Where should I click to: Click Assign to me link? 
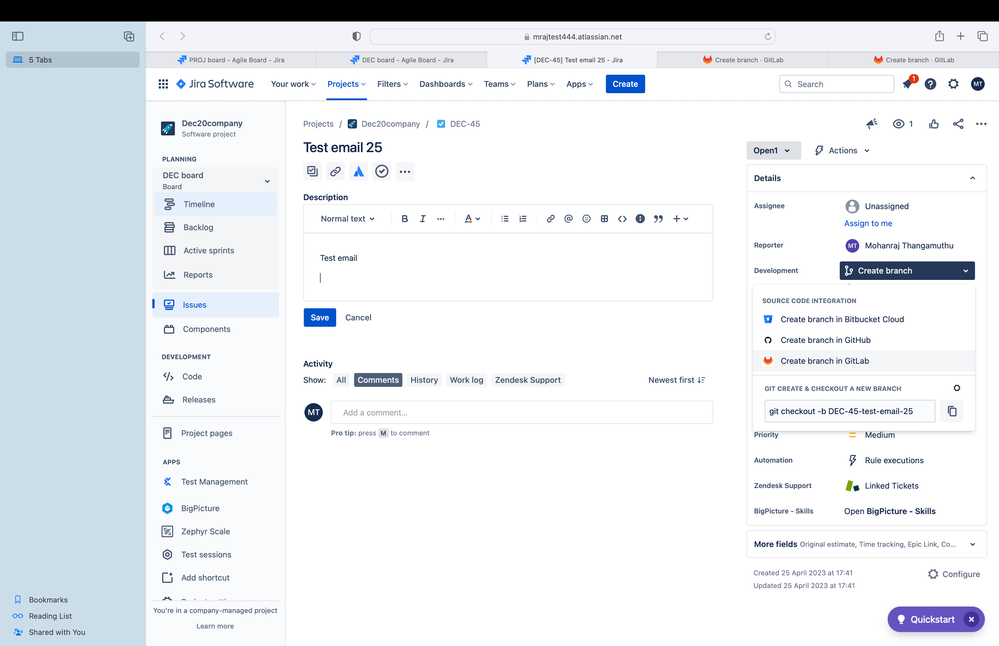868,224
